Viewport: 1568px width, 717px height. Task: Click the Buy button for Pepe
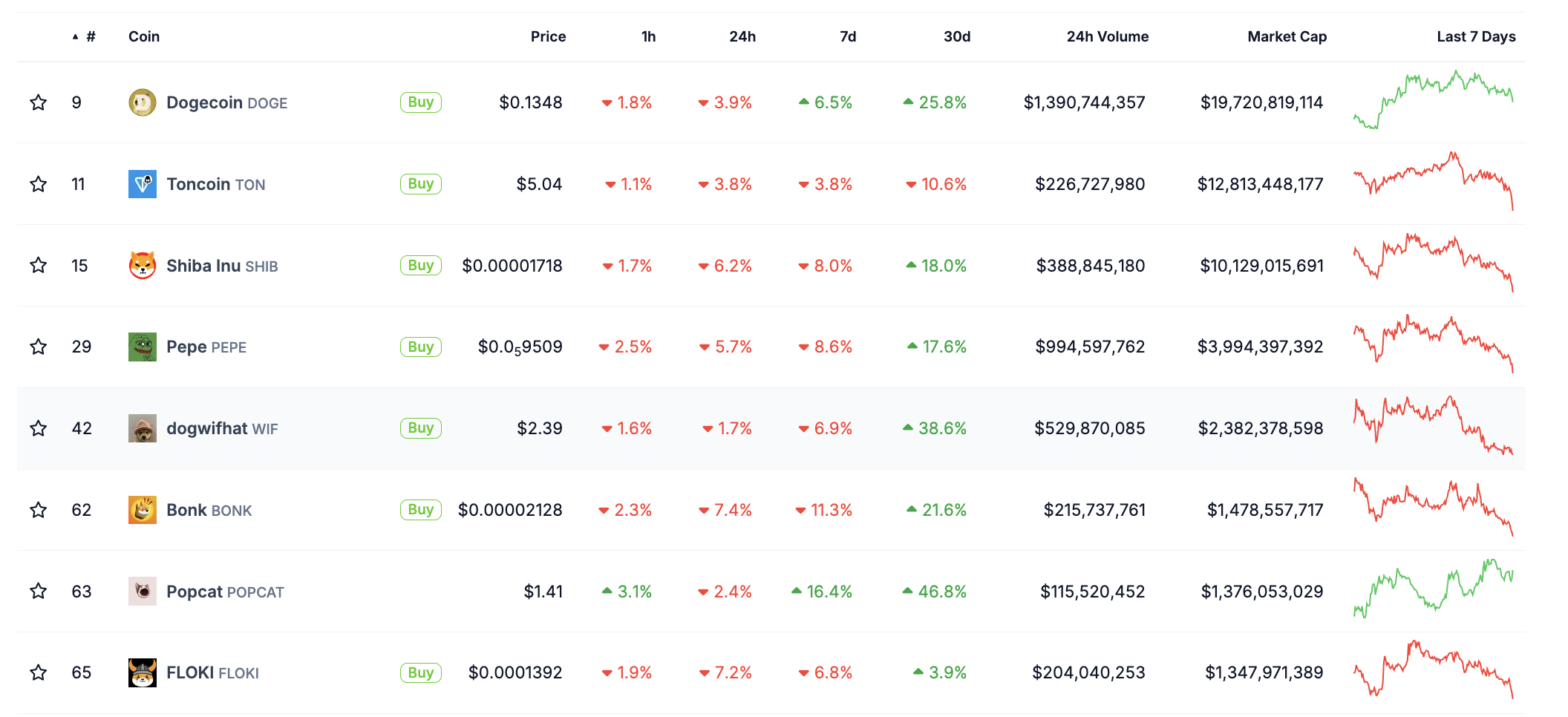(421, 347)
